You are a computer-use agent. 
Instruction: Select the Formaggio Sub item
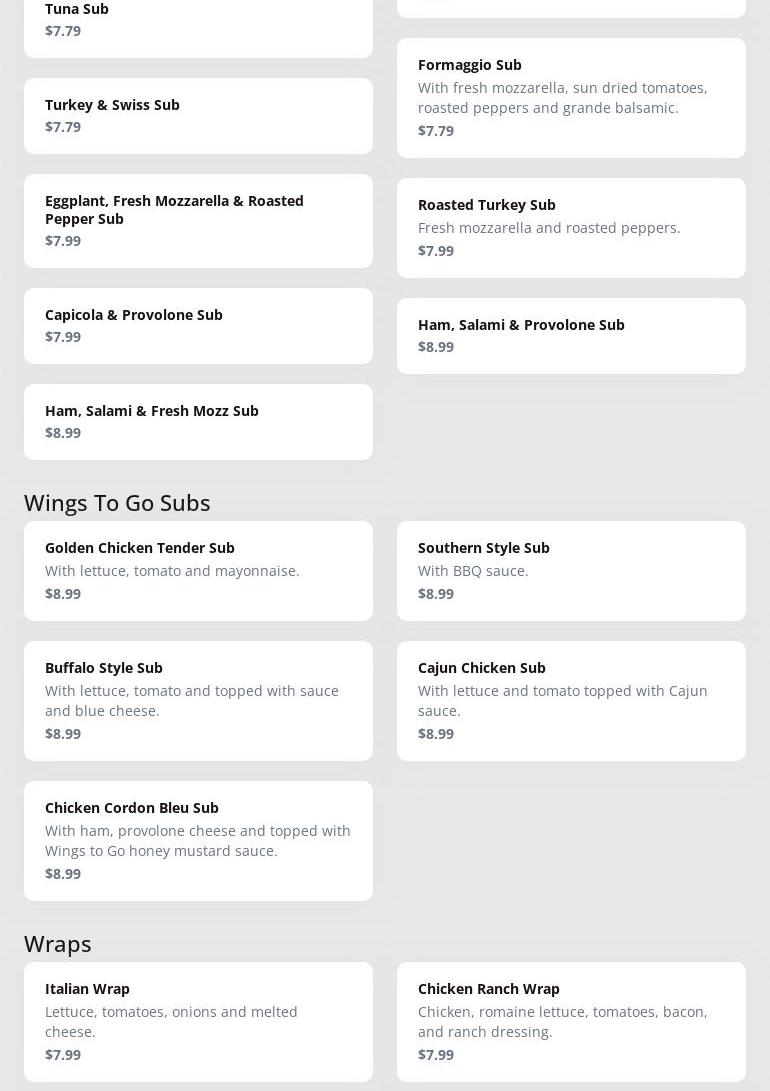click(x=571, y=98)
